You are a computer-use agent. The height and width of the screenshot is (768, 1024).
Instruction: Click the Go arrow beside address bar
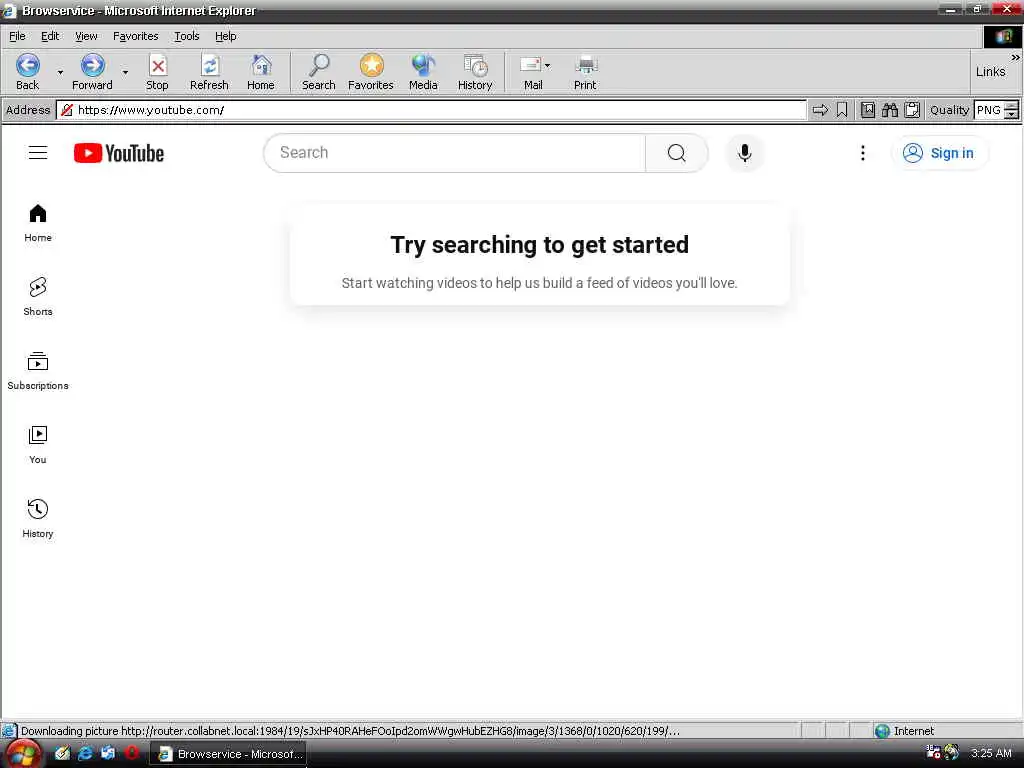tap(820, 110)
